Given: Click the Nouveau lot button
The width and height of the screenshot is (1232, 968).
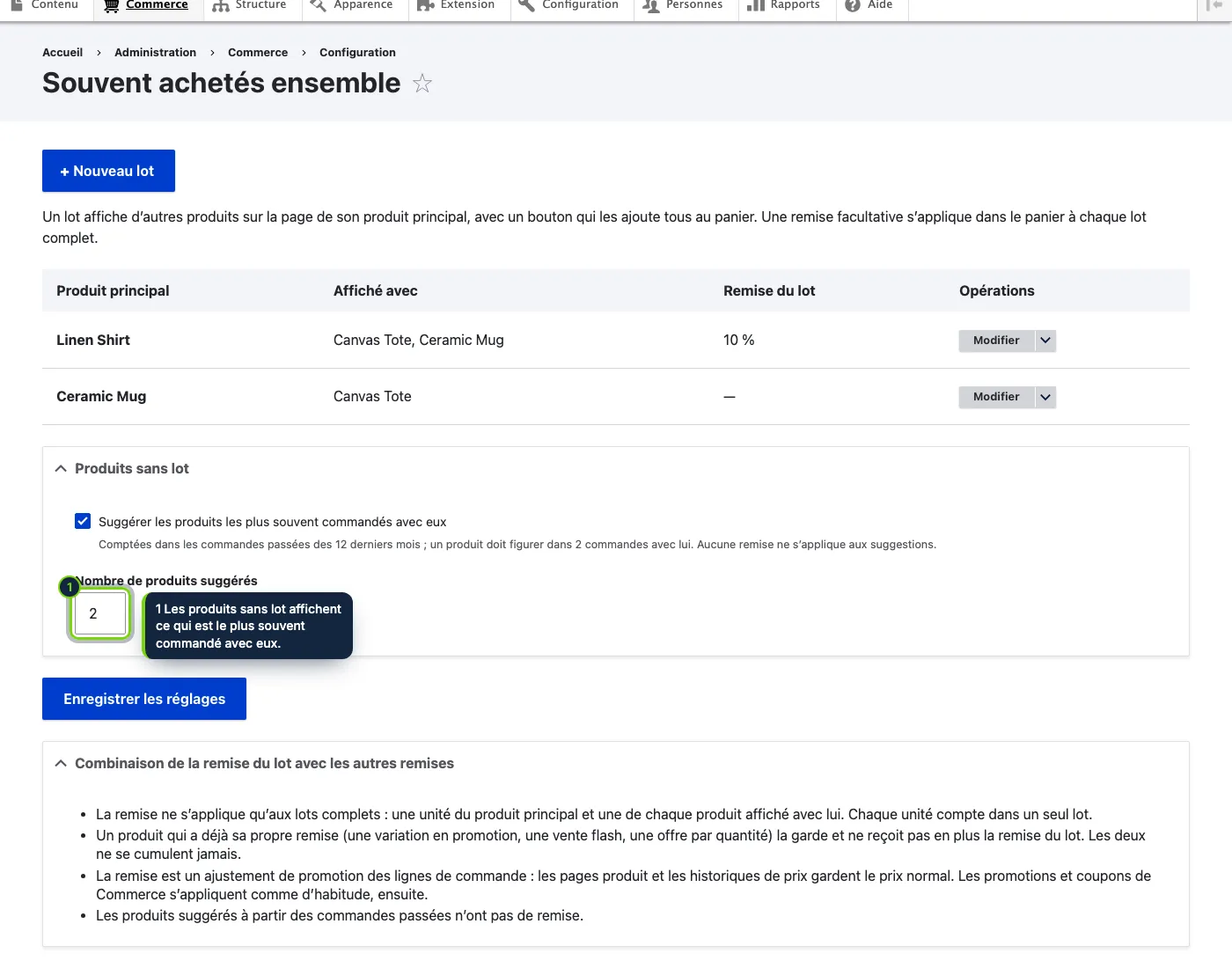Looking at the screenshot, I should 108,171.
